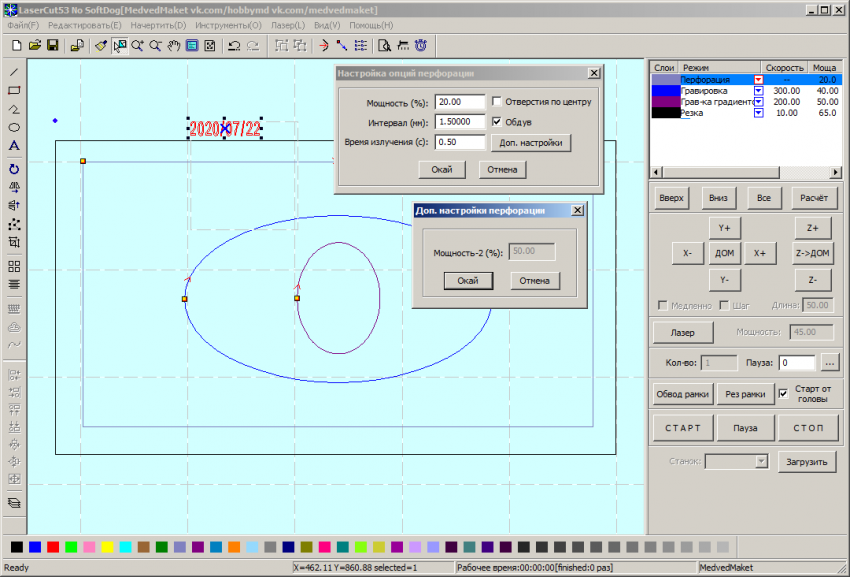This screenshot has width=850, height=577.
Task: Uncheck the 'Обдув' checkbox
Action: click(x=497, y=122)
